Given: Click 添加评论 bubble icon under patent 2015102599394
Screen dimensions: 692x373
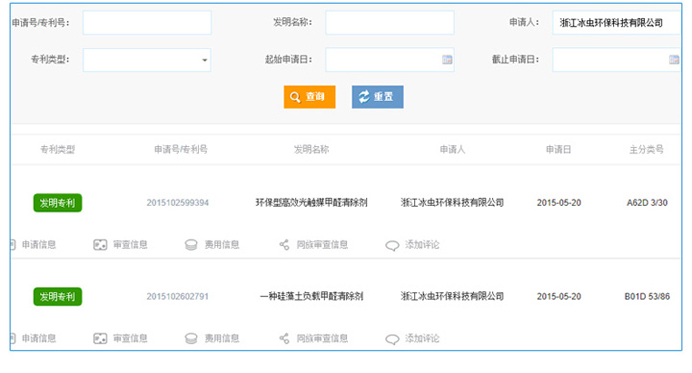Looking at the screenshot, I should (392, 245).
